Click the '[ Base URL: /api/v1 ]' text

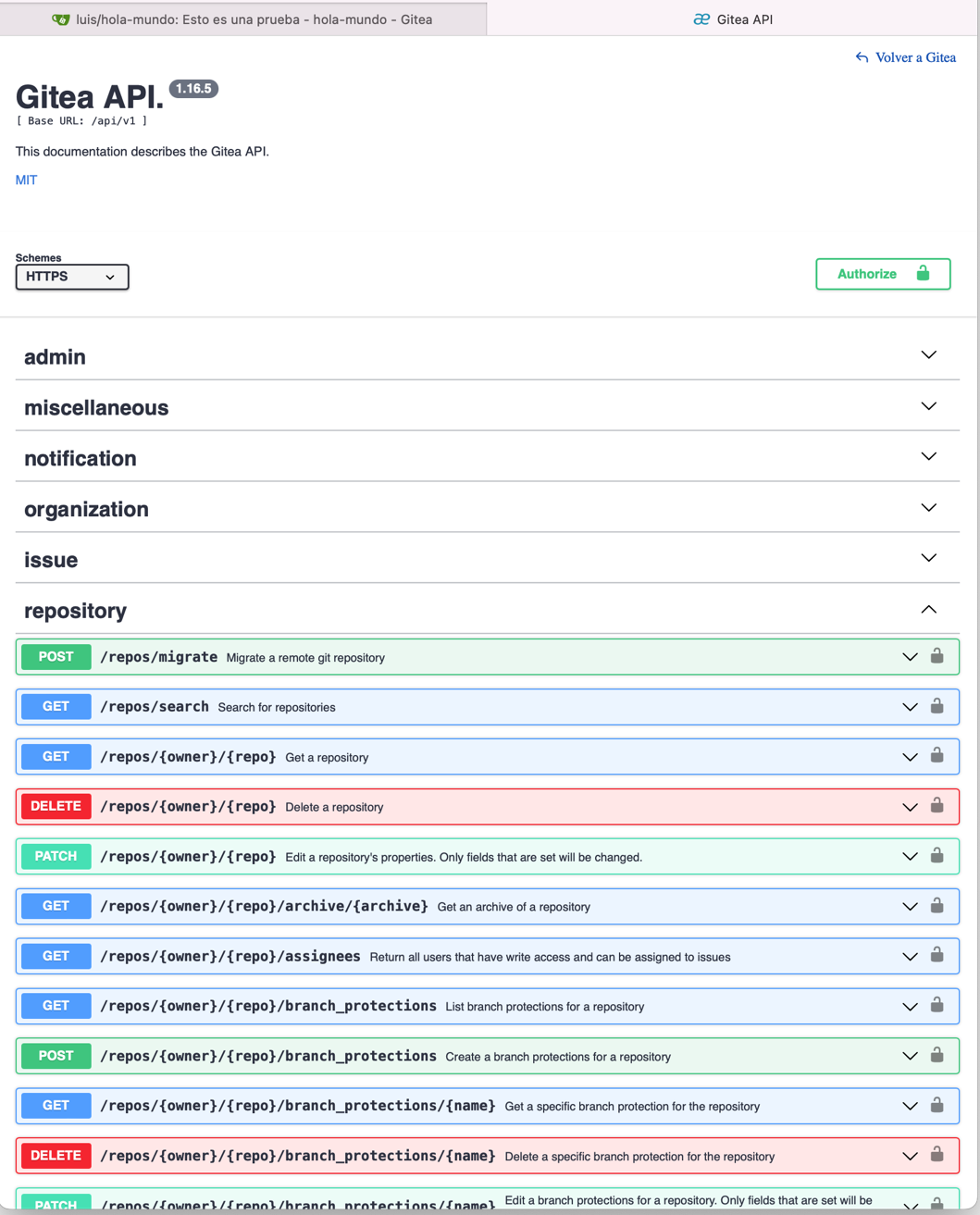(x=81, y=121)
